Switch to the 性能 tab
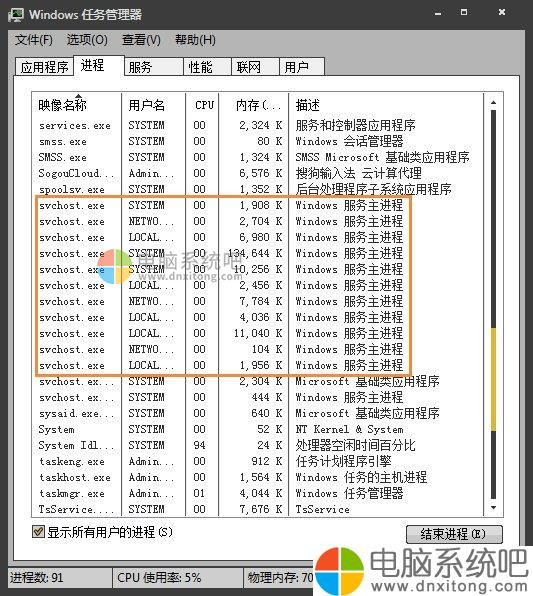Viewport: 533px width, 596px height. point(208,67)
